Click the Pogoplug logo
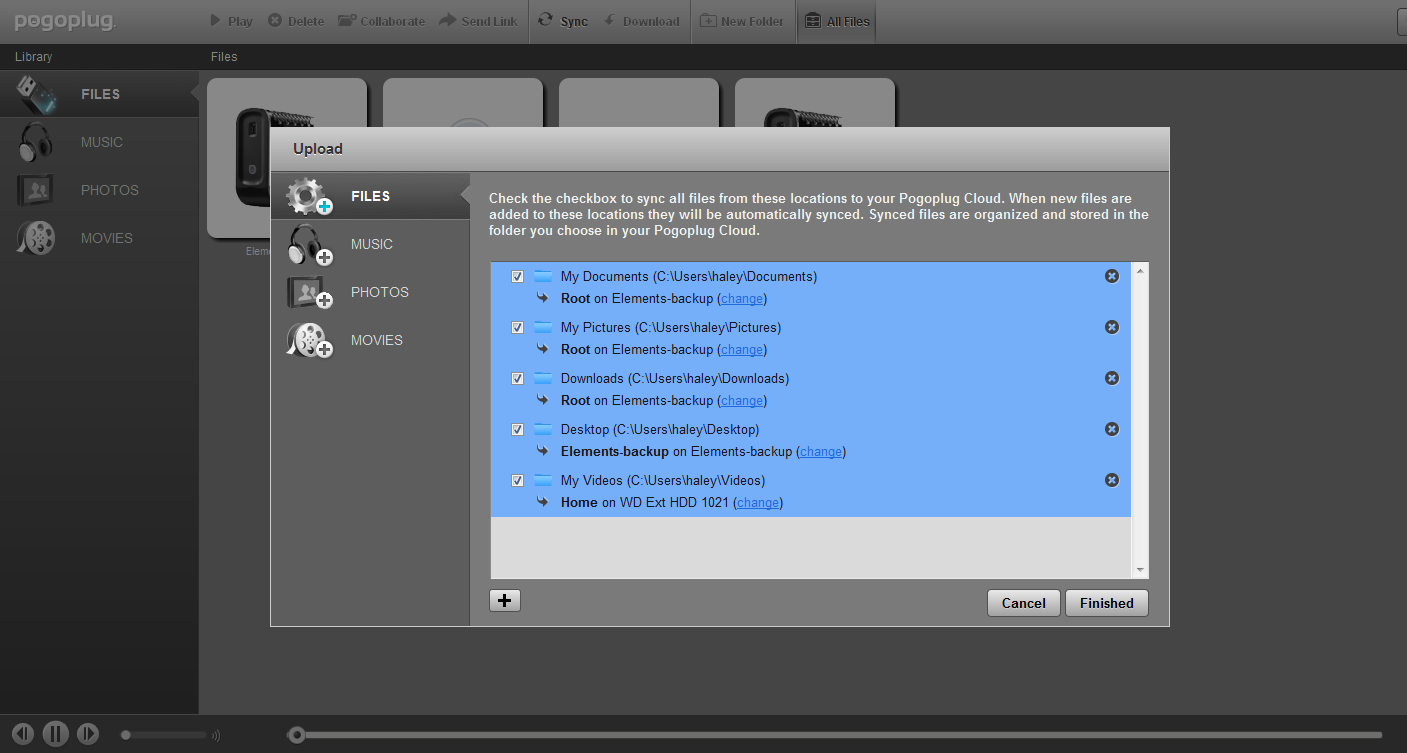This screenshot has width=1407, height=753. 65,21
